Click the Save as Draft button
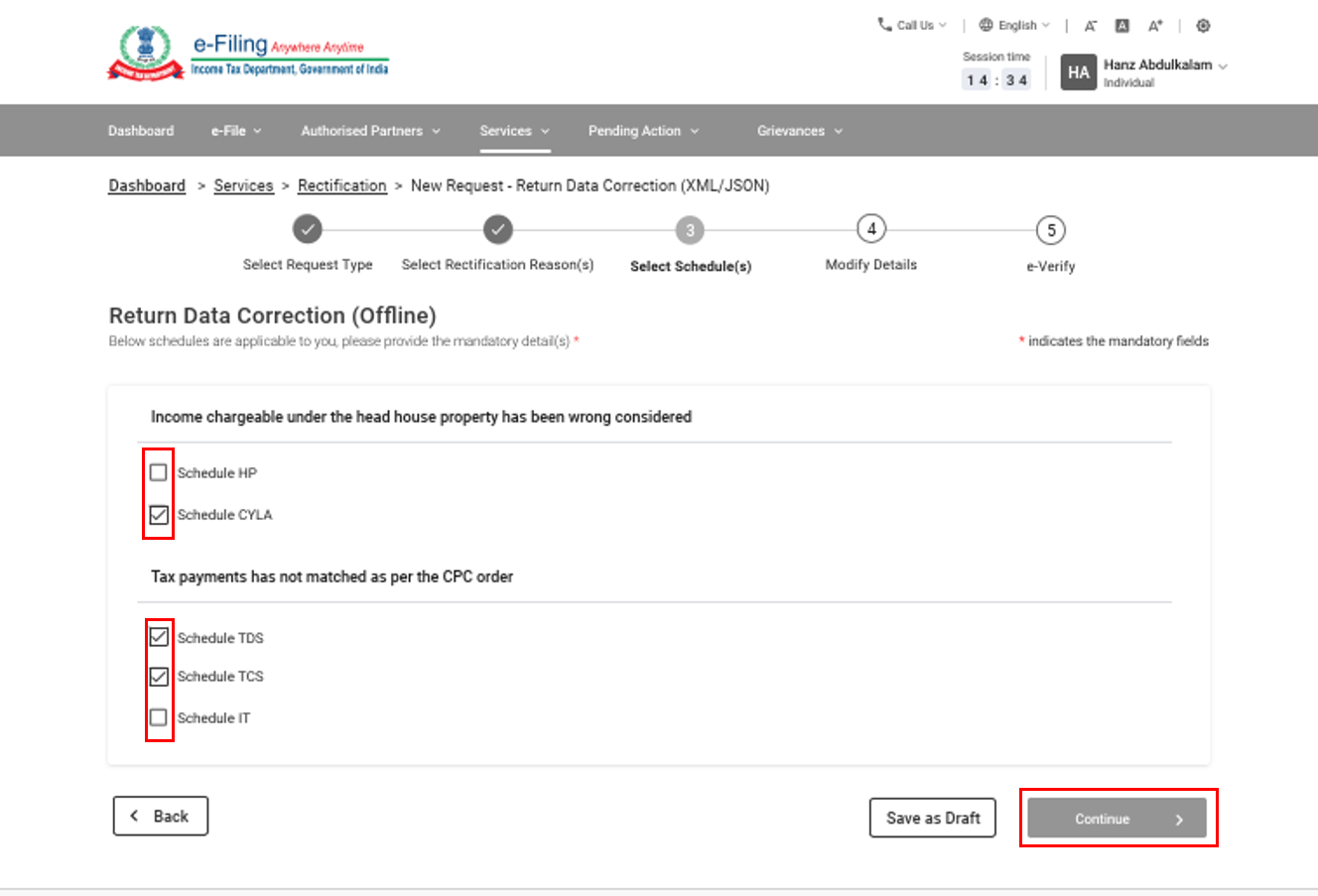Image resolution: width=1318 pixels, height=896 pixels. click(932, 819)
